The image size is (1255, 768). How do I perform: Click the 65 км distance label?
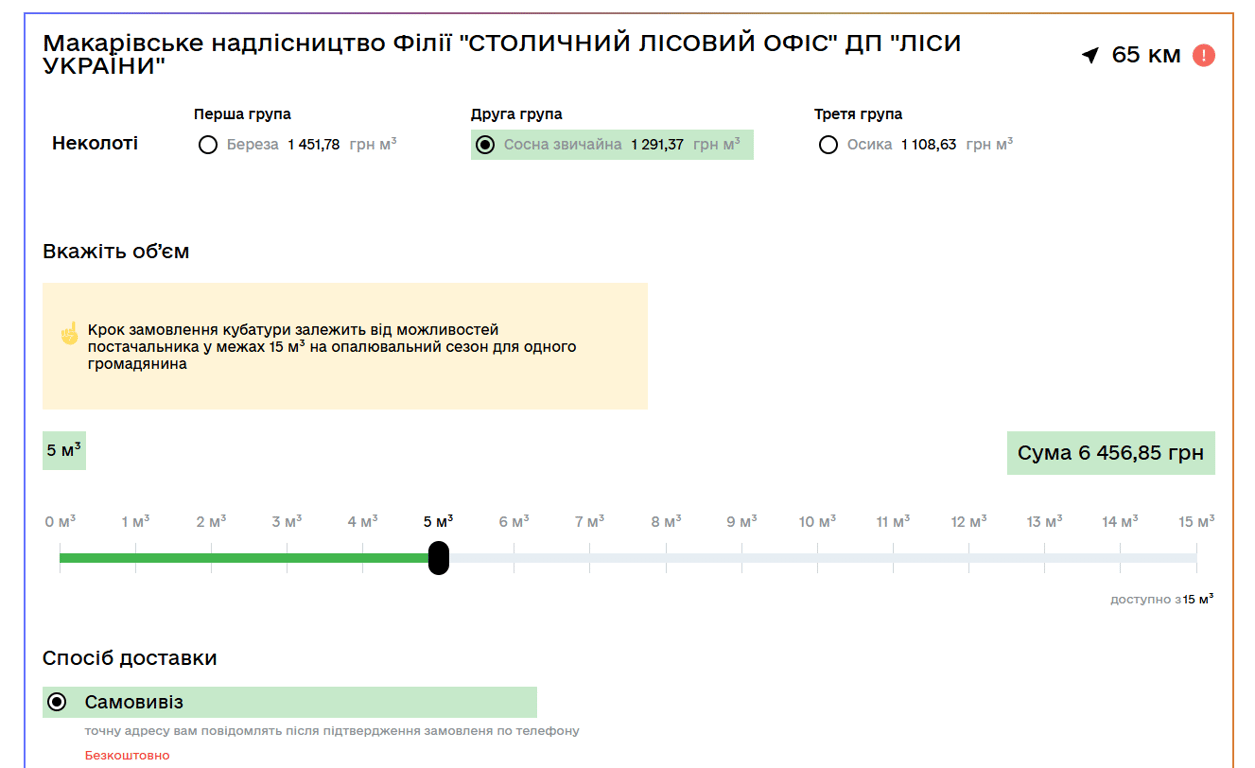click(x=1146, y=55)
